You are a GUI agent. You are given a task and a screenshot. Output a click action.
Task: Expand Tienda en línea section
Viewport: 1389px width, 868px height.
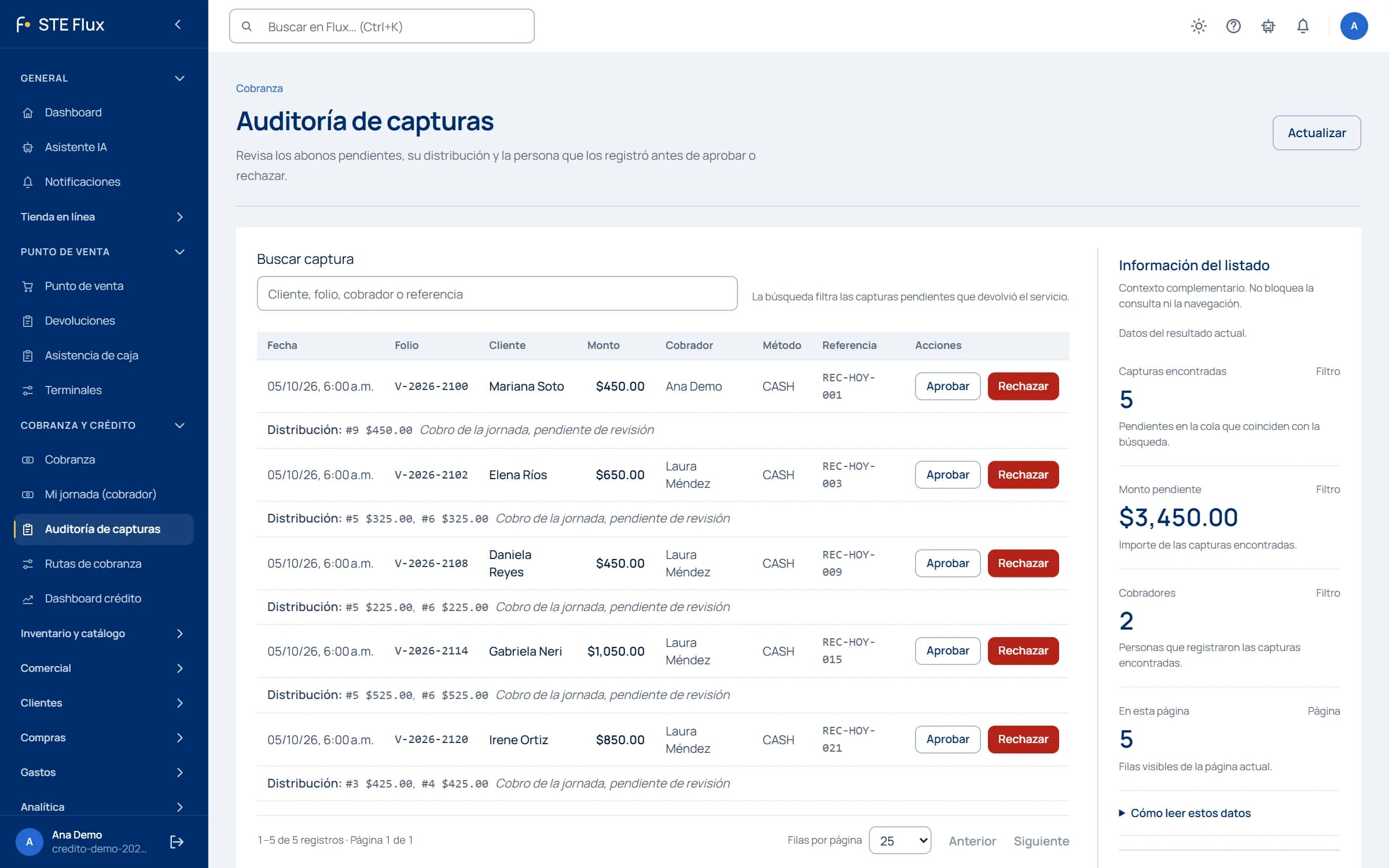click(x=104, y=216)
